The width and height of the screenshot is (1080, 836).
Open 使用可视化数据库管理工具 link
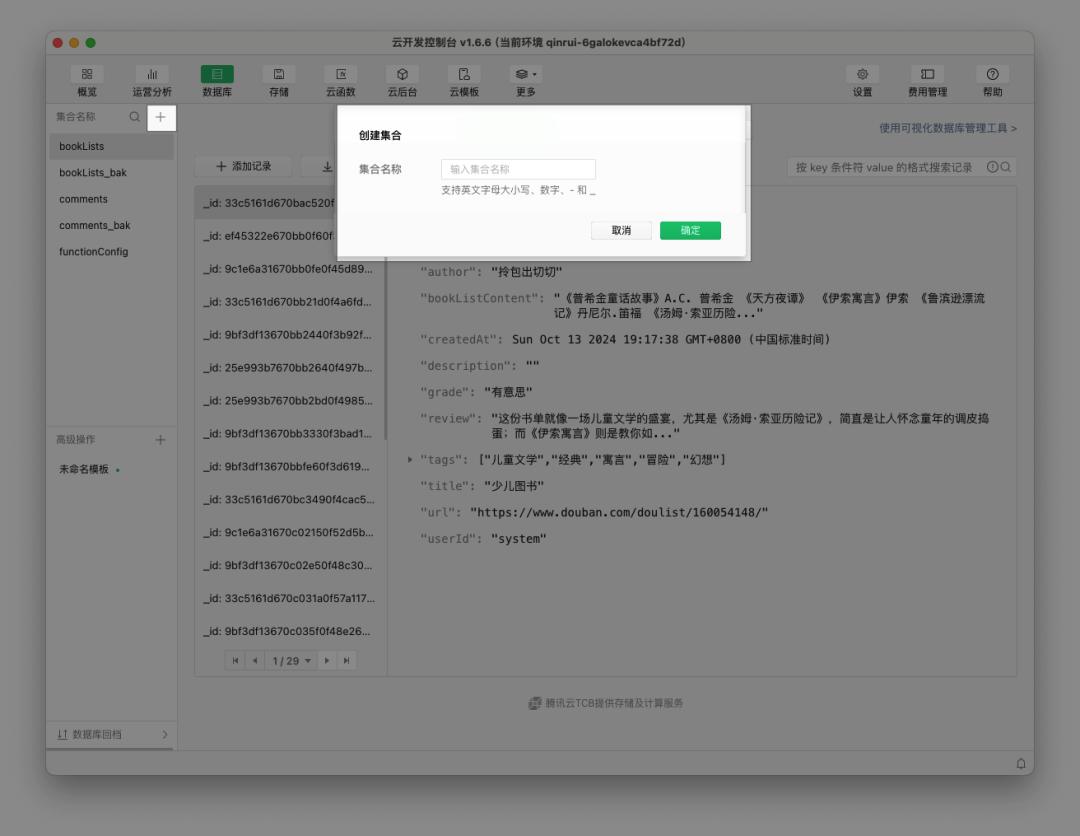[x=948, y=127]
